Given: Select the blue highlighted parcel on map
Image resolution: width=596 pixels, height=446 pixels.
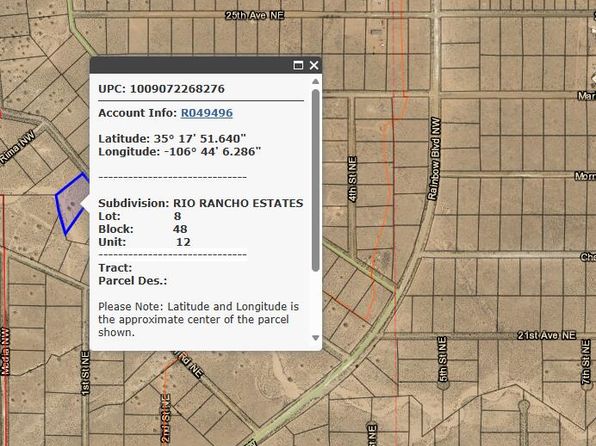Looking at the screenshot, I should point(71,203).
